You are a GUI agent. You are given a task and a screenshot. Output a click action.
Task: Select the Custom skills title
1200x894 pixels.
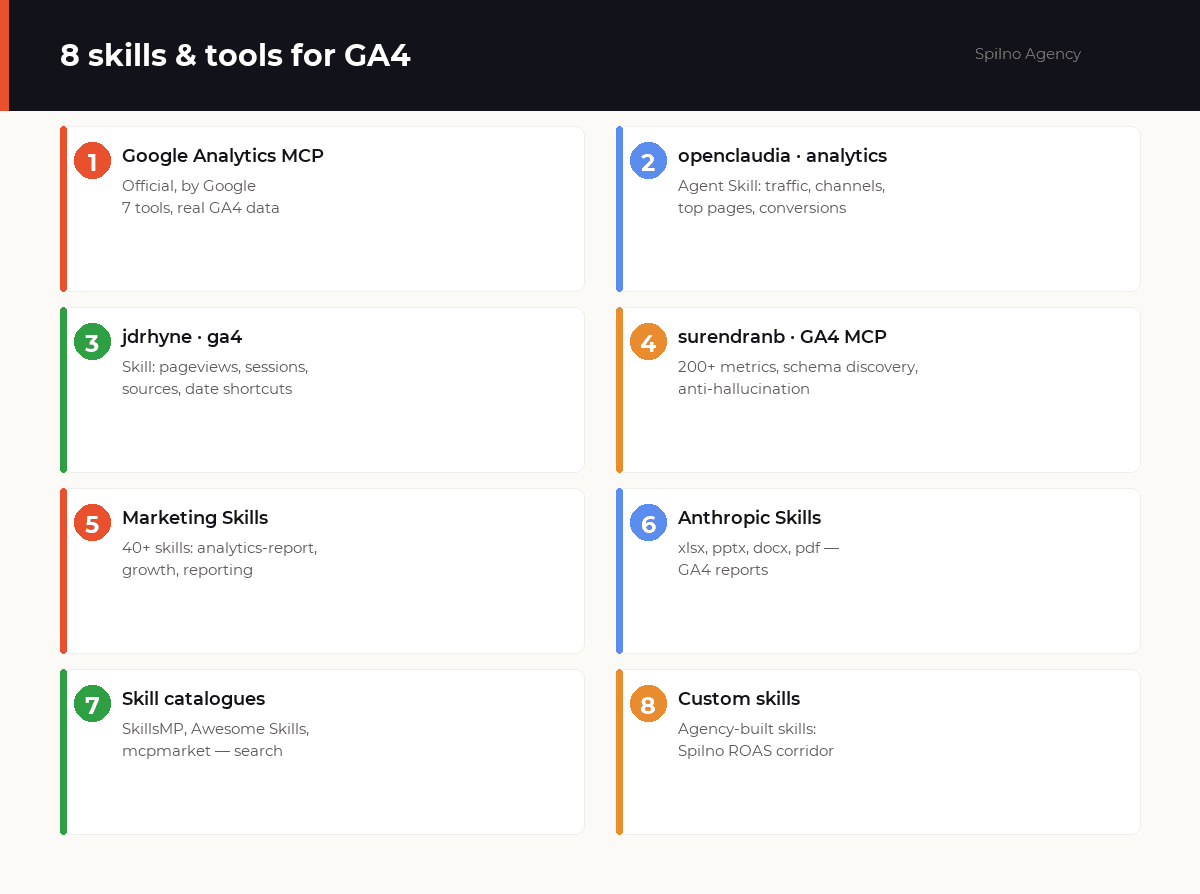[739, 699]
